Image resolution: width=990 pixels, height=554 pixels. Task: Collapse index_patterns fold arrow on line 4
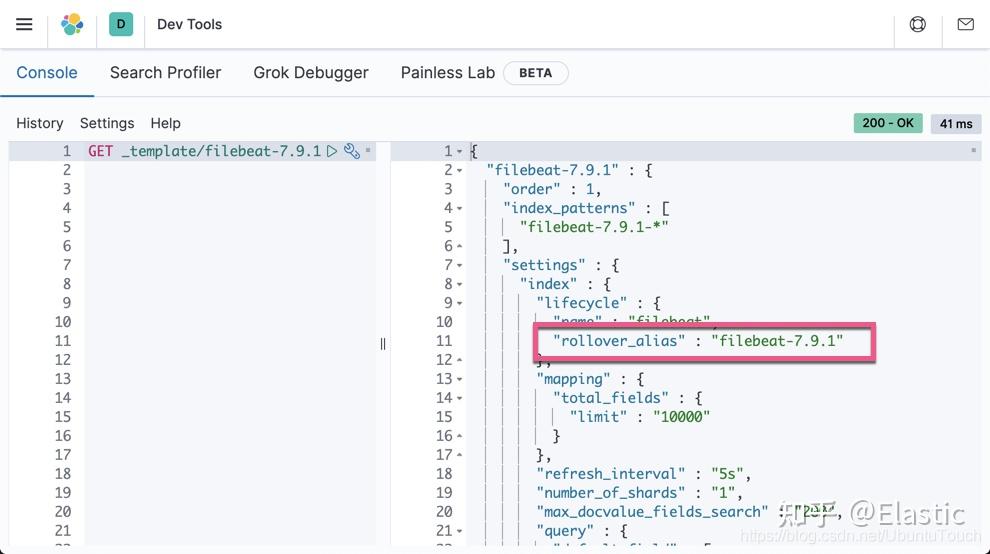460,208
